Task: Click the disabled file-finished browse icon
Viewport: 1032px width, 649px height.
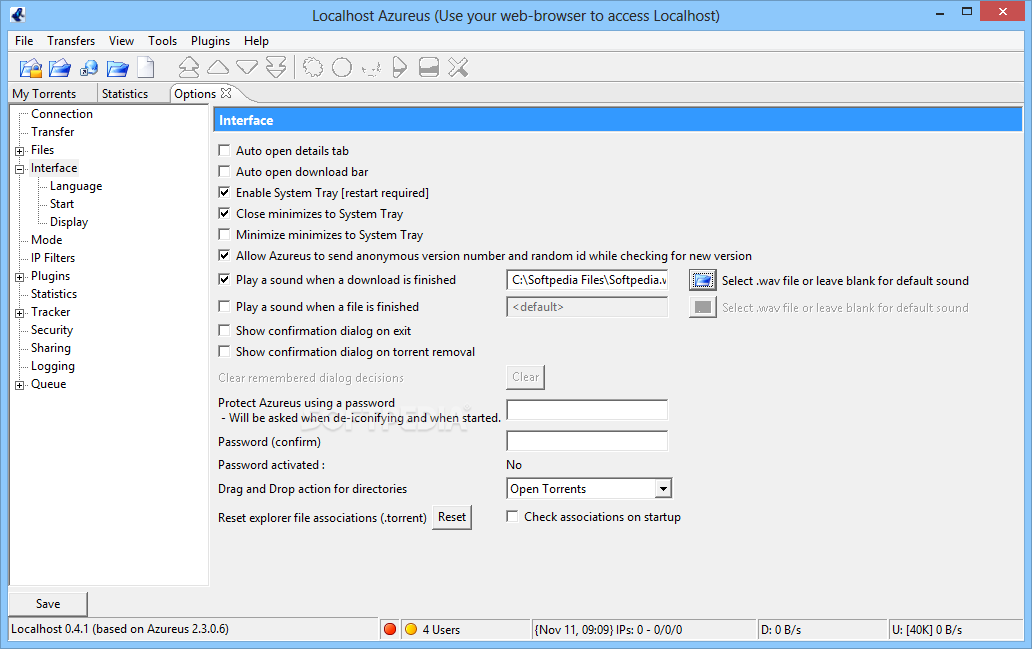Action: point(703,307)
